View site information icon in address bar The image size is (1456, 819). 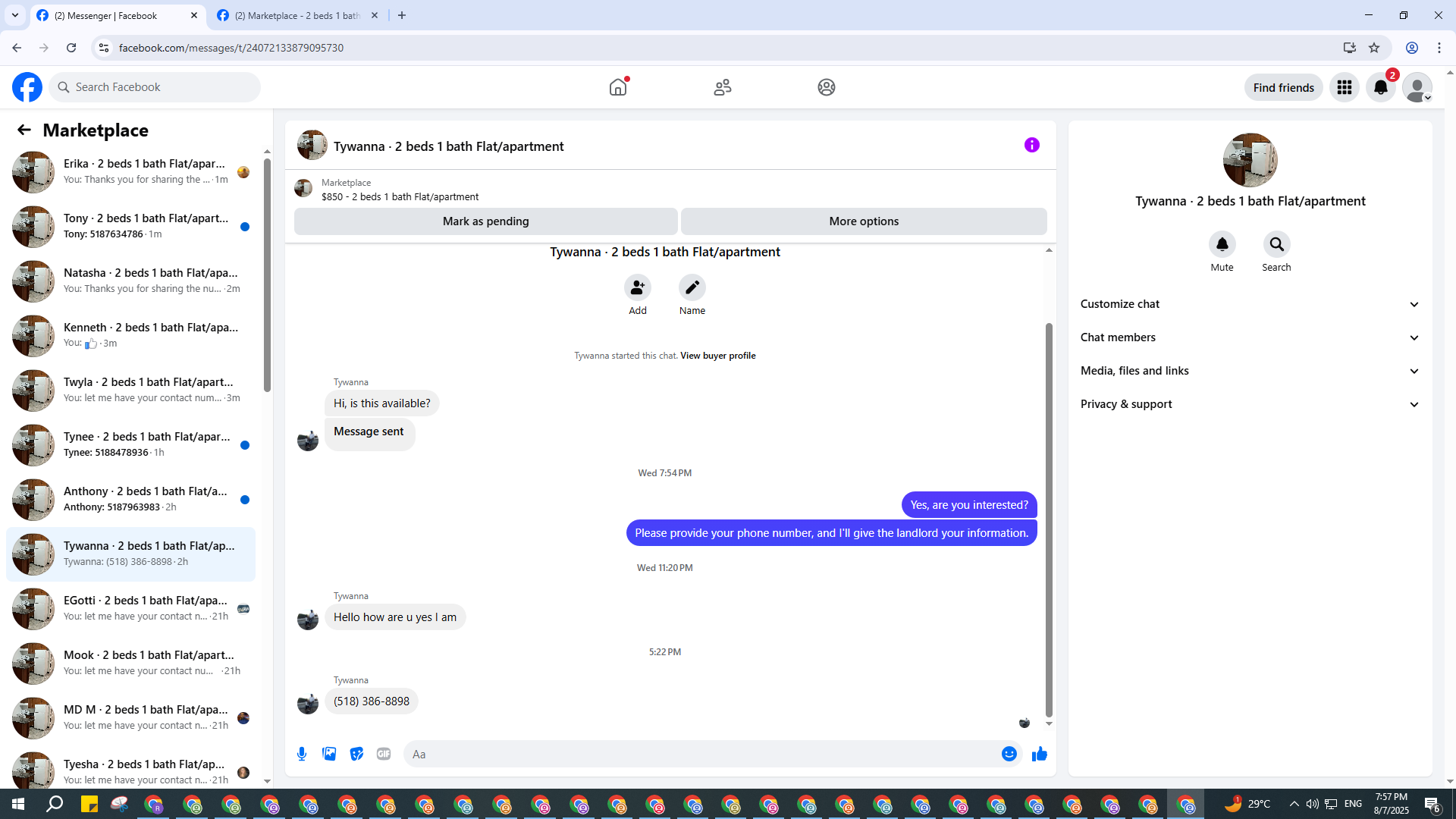104,48
